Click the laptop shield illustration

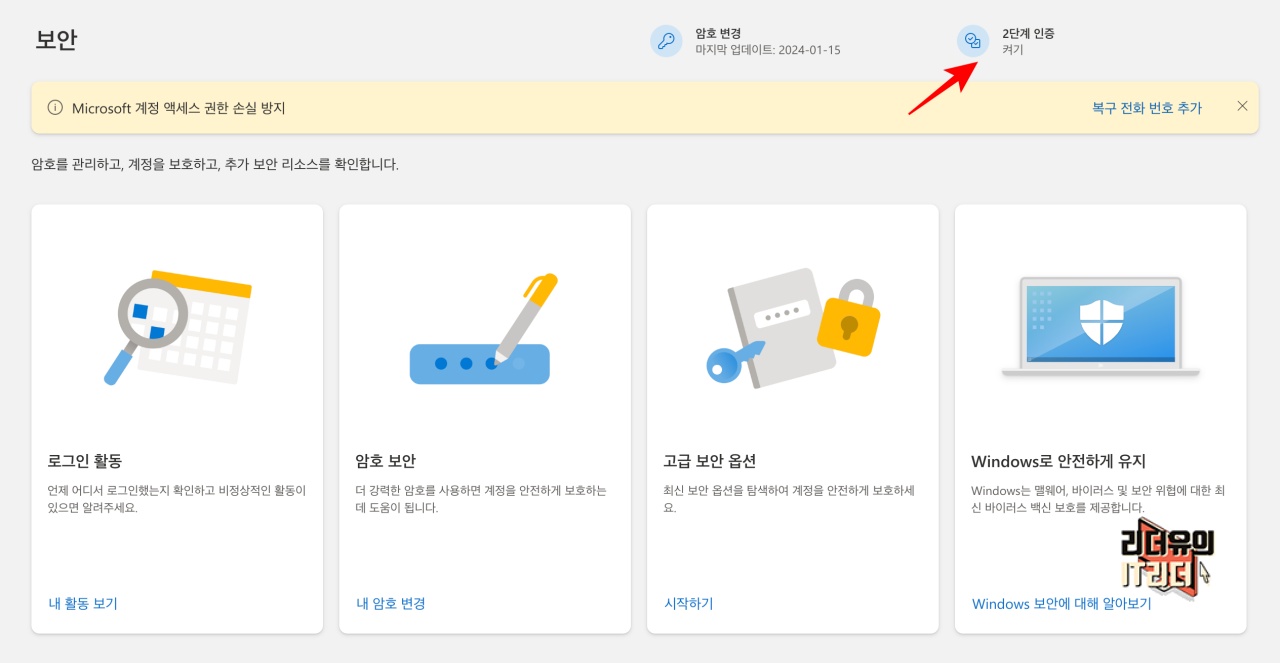click(x=1101, y=327)
